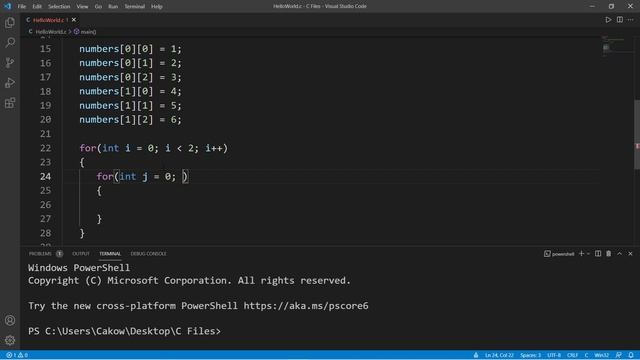
Task: Click the PowerShell prompt line in terminal
Action: coord(124,331)
